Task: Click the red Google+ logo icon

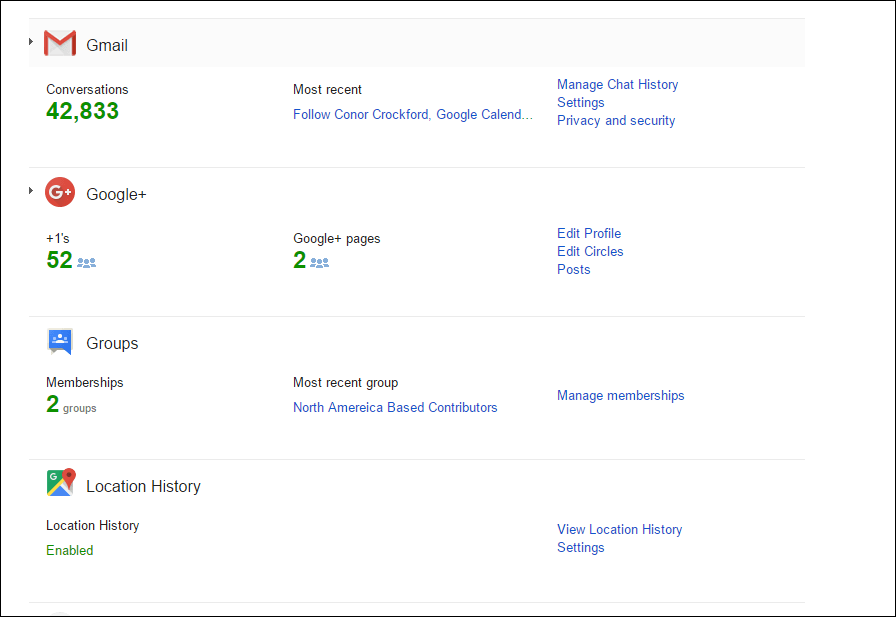Action: point(60,193)
